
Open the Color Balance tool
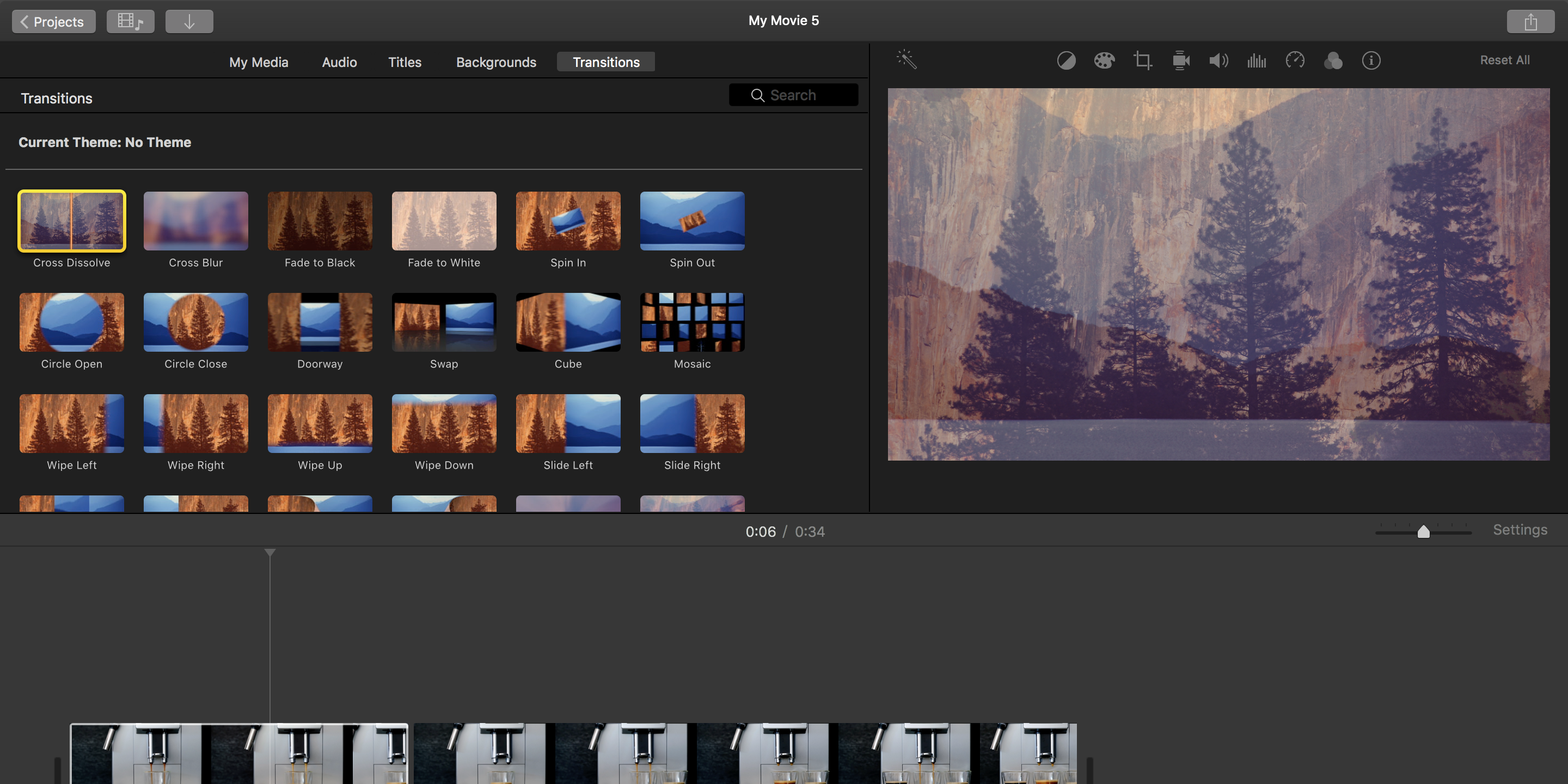(x=1066, y=60)
